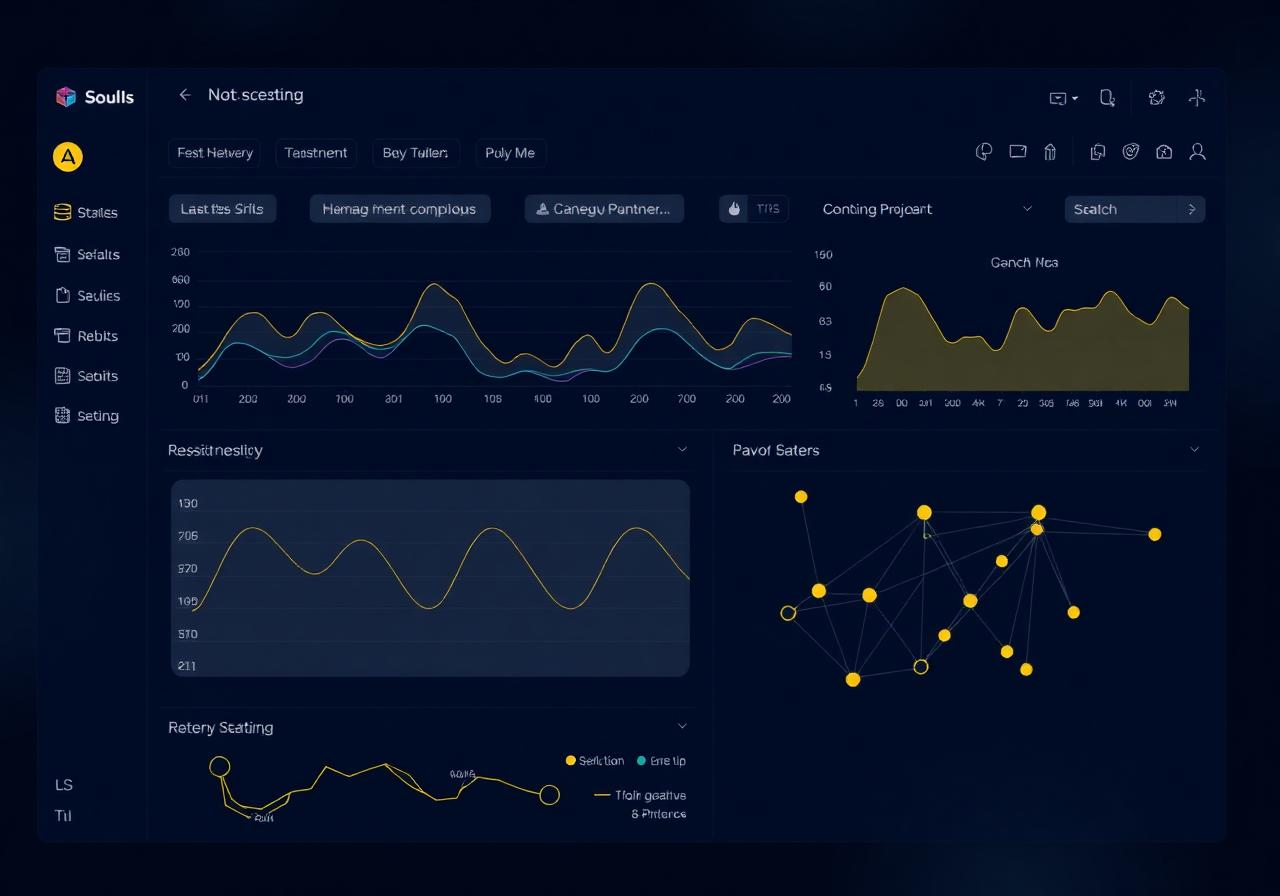The height and width of the screenshot is (896, 1280).
Task: Click the Resstitnesliiy panel heading
Action: click(215, 451)
